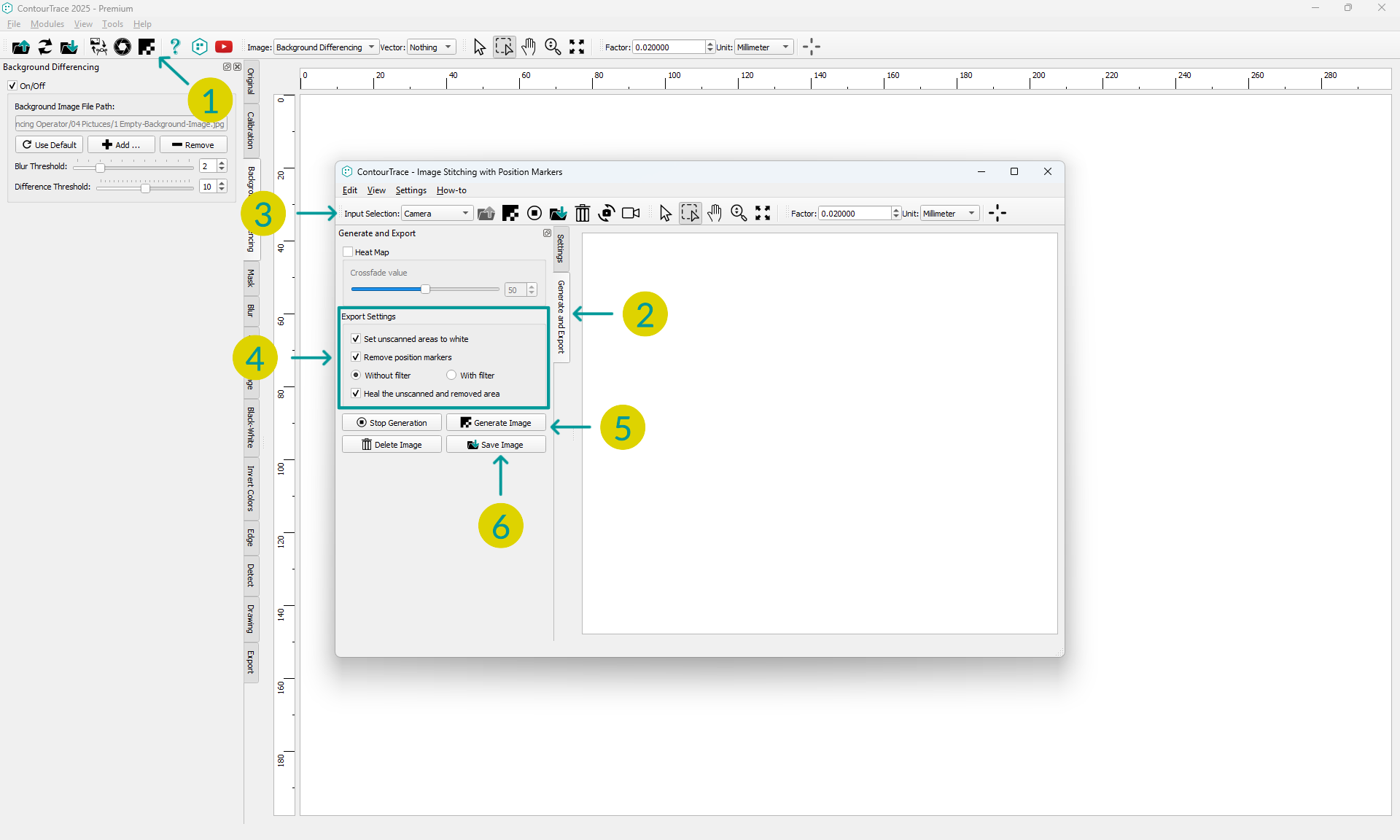Uncheck Remove position markers
Screen dimensions: 1400x840
pos(356,357)
